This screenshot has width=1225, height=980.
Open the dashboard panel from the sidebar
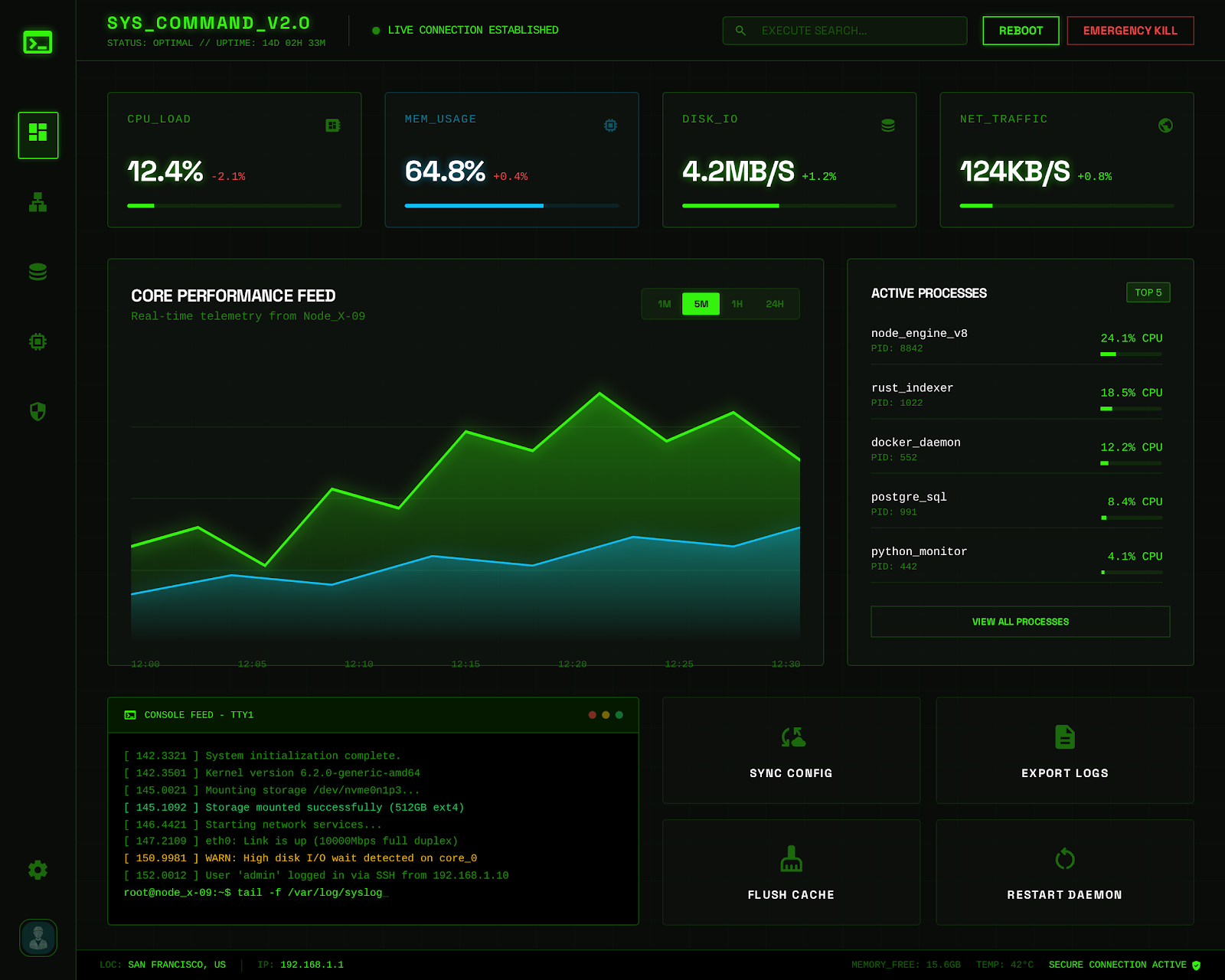click(x=38, y=135)
